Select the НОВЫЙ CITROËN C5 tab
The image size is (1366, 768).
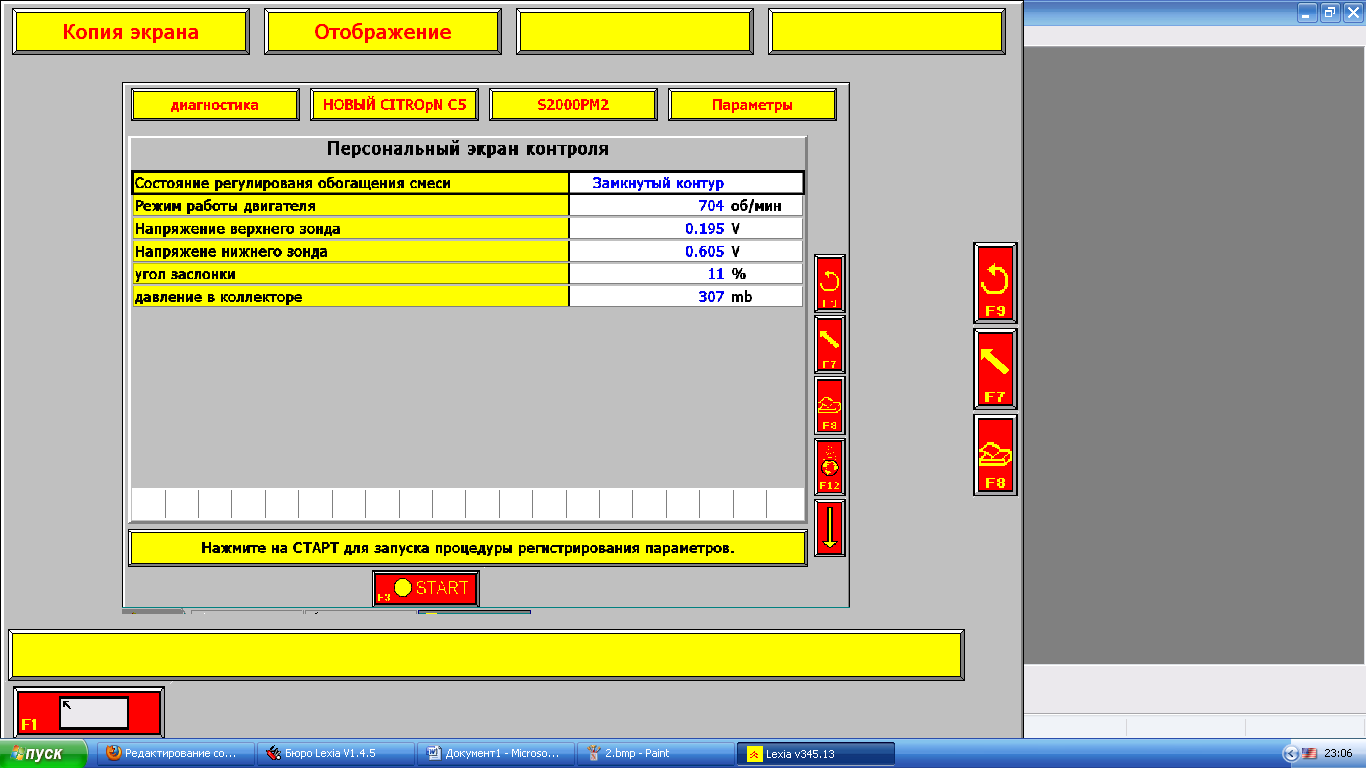[x=394, y=105]
